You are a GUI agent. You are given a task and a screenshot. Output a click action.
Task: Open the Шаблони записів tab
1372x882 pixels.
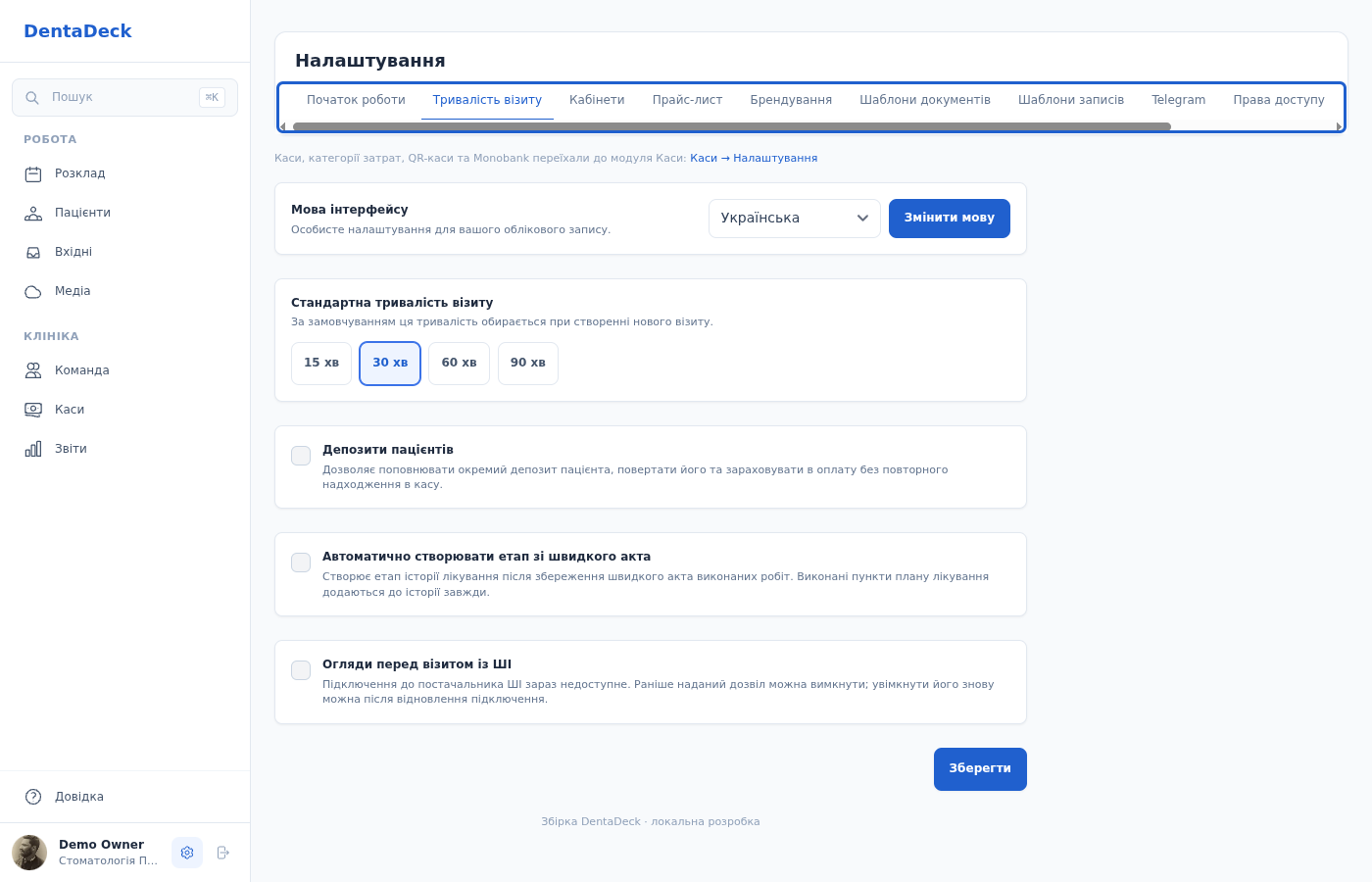(x=1071, y=100)
